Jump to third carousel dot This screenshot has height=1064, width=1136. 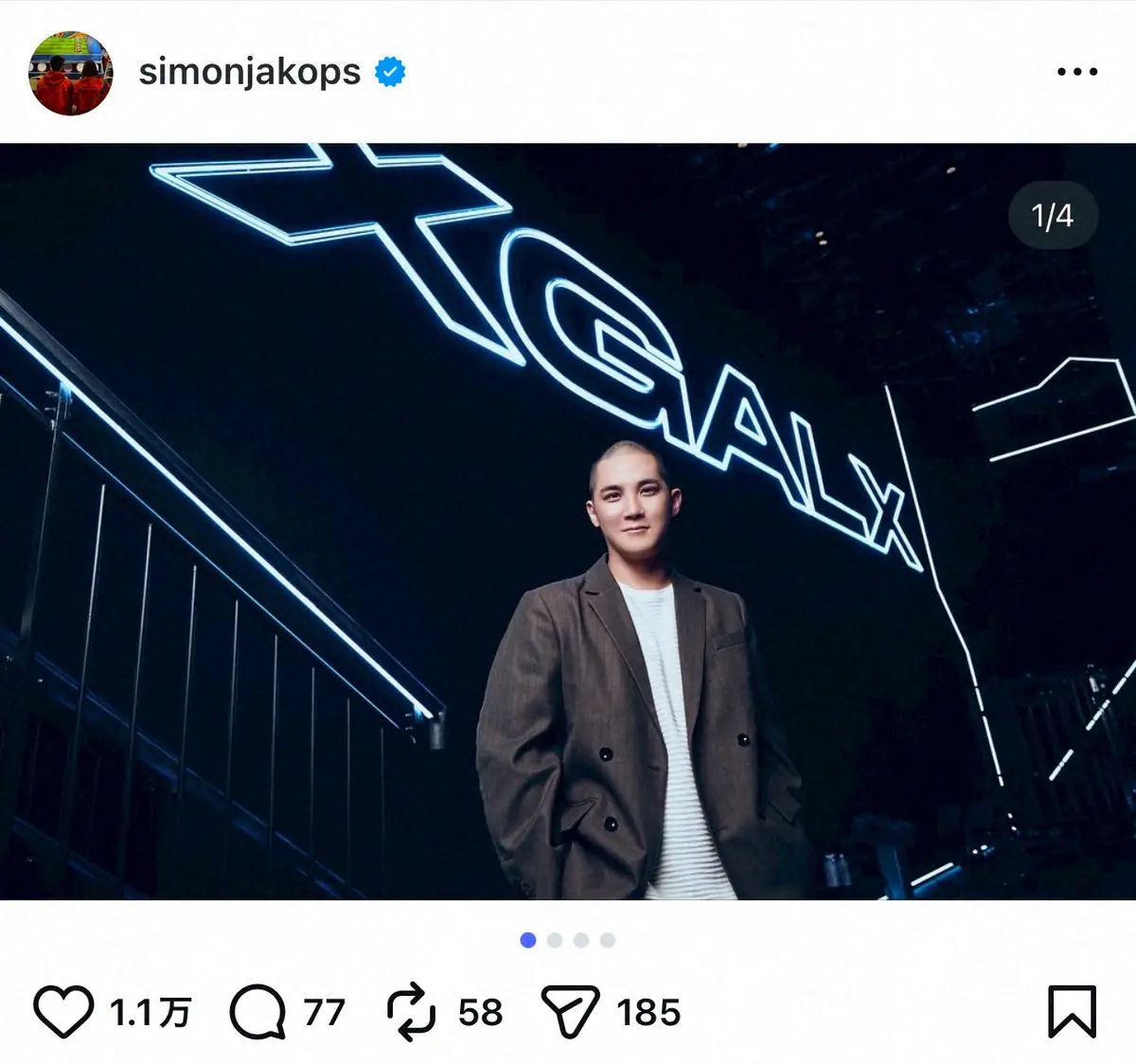pyautogui.click(x=581, y=940)
